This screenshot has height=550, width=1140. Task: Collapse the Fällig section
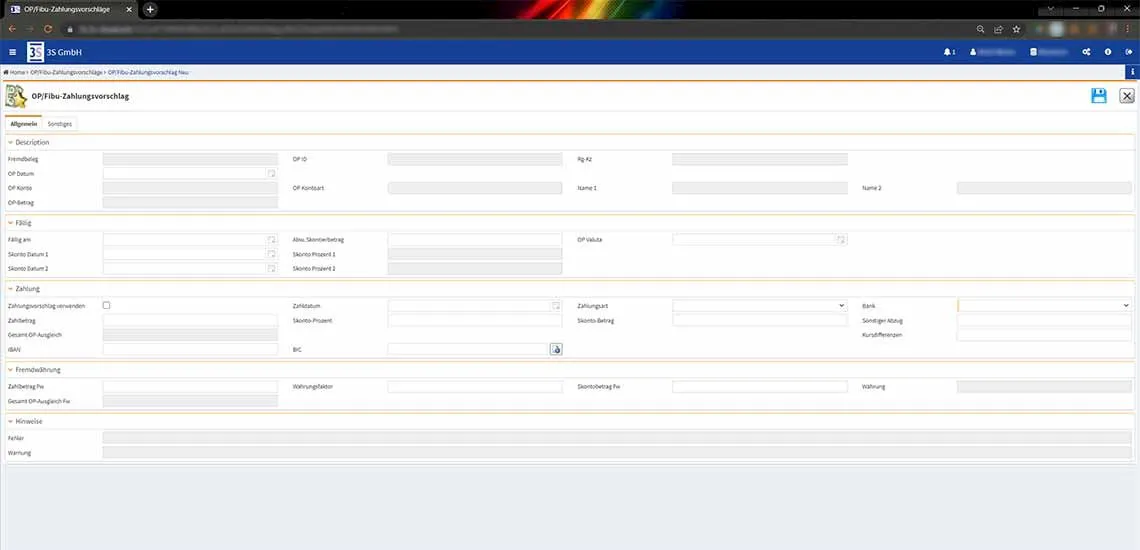(10, 223)
